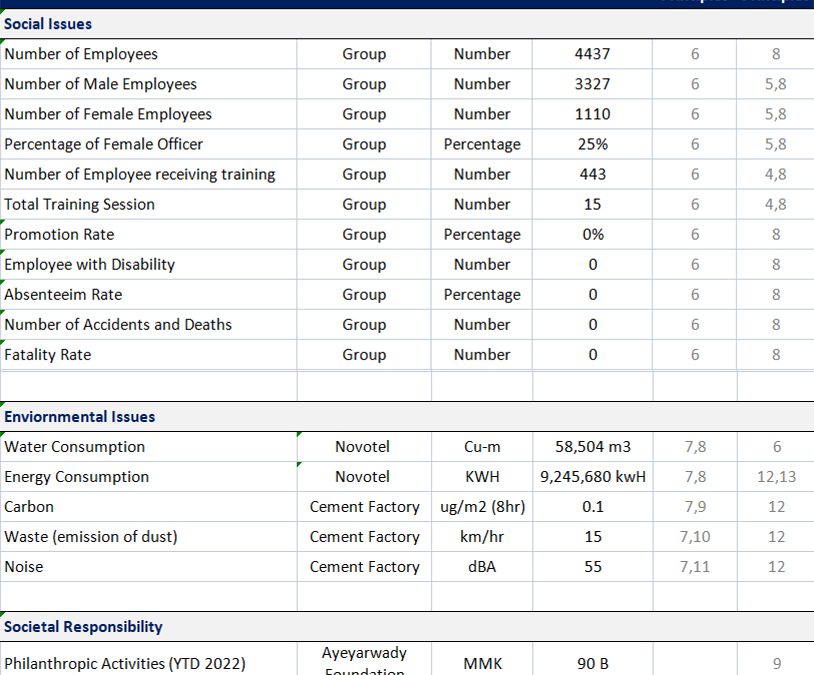Viewport: 814px width, 675px height.
Task: Click the value '58,504 m3'
Action: click(x=592, y=447)
